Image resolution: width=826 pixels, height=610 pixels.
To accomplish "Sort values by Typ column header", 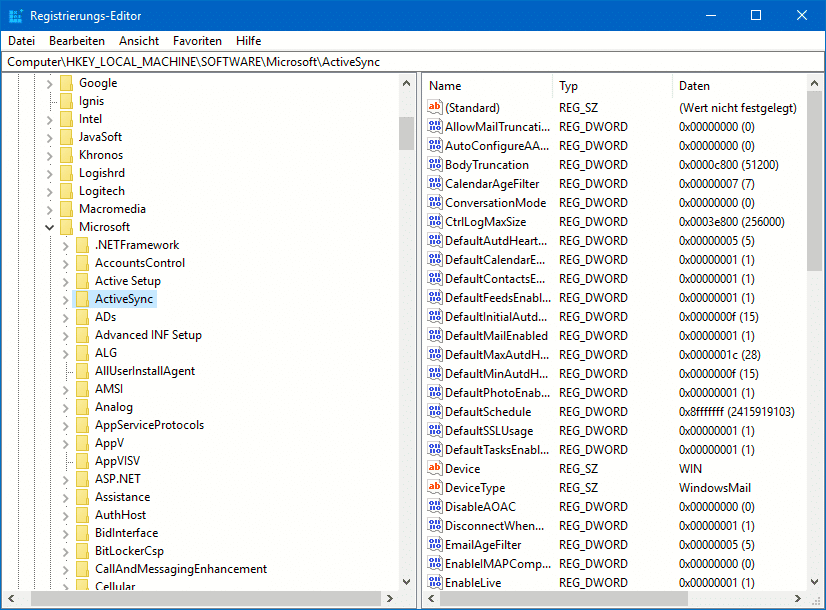I will pyautogui.click(x=613, y=86).
